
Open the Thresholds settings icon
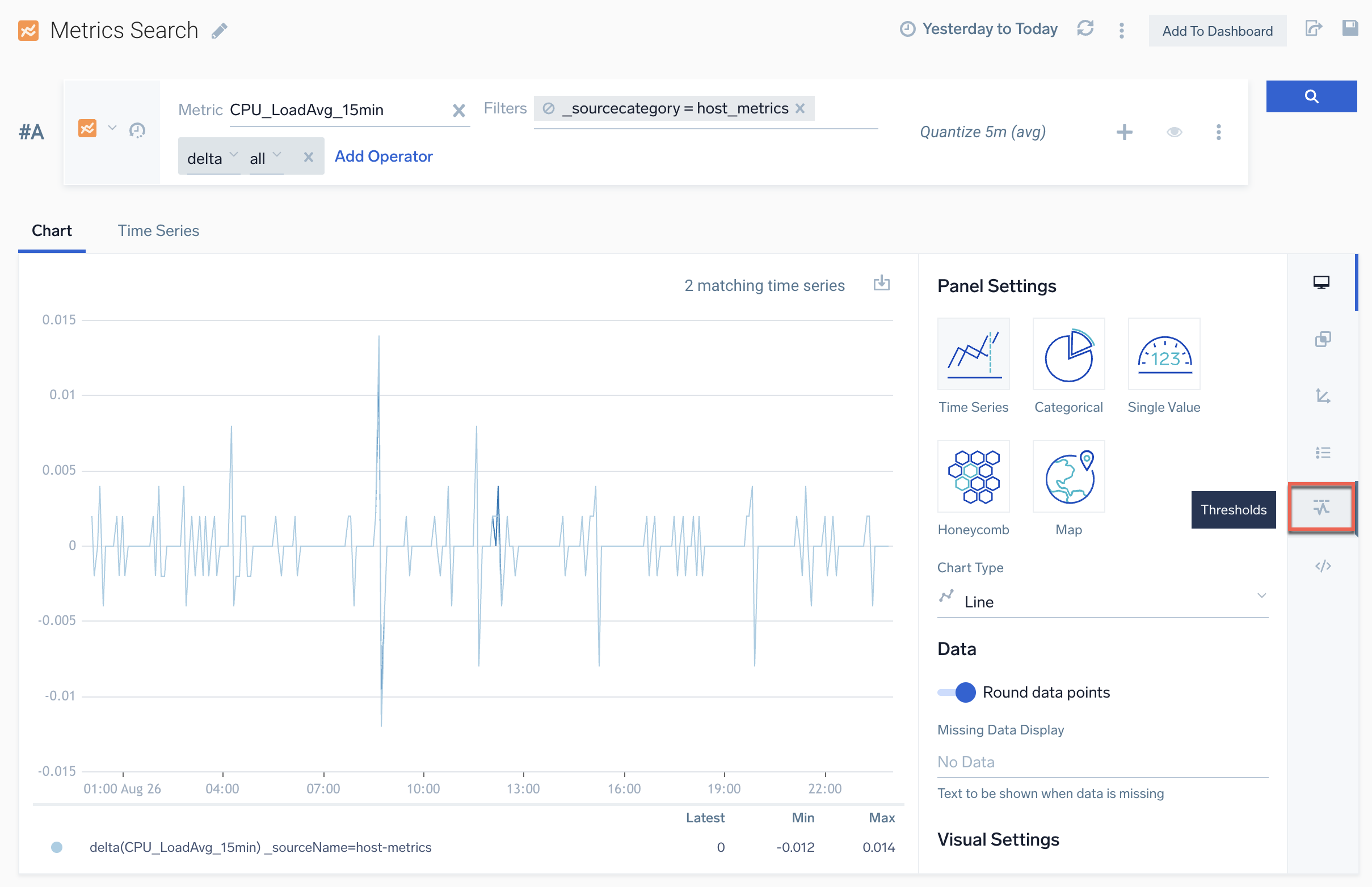[1322, 508]
